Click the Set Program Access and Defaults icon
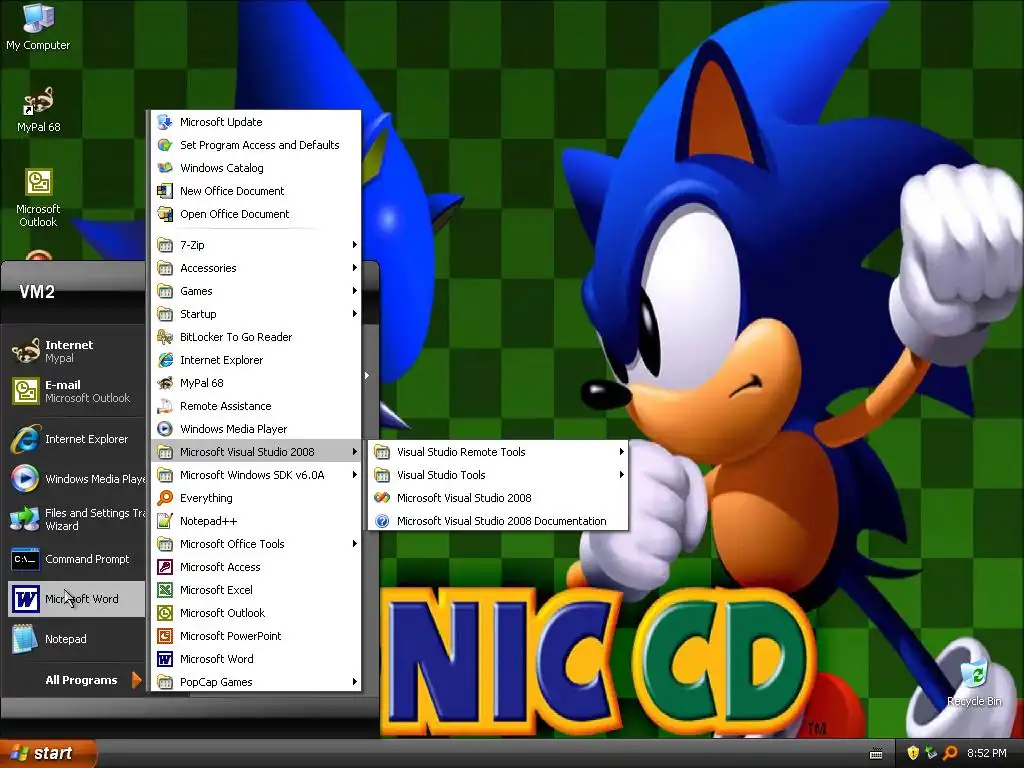1024x768 pixels. [165, 145]
